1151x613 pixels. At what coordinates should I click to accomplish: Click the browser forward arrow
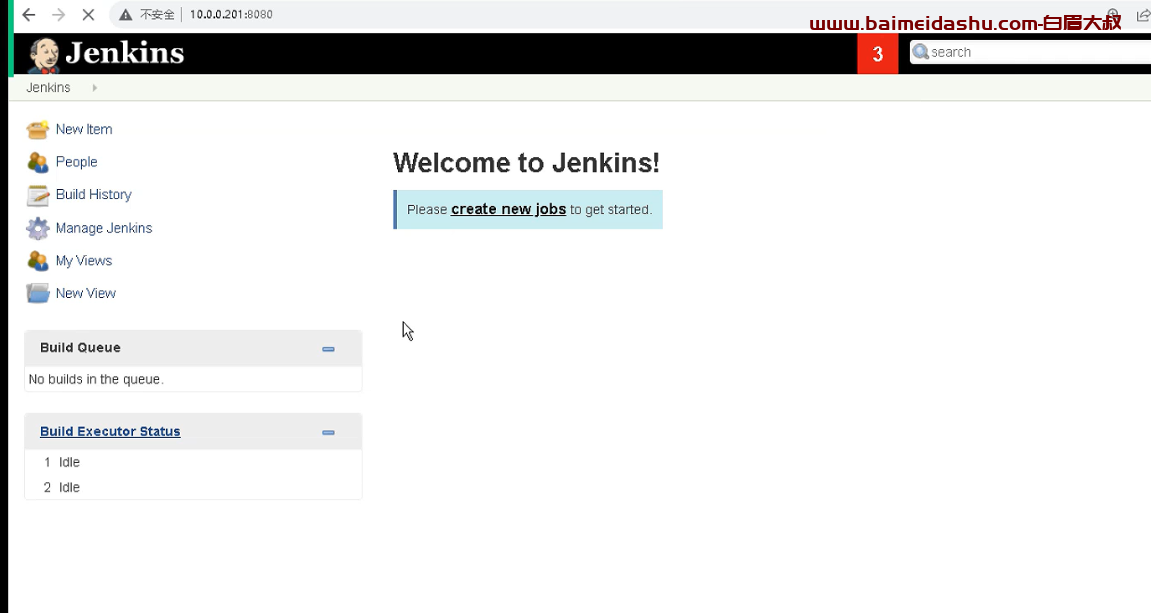pos(59,15)
